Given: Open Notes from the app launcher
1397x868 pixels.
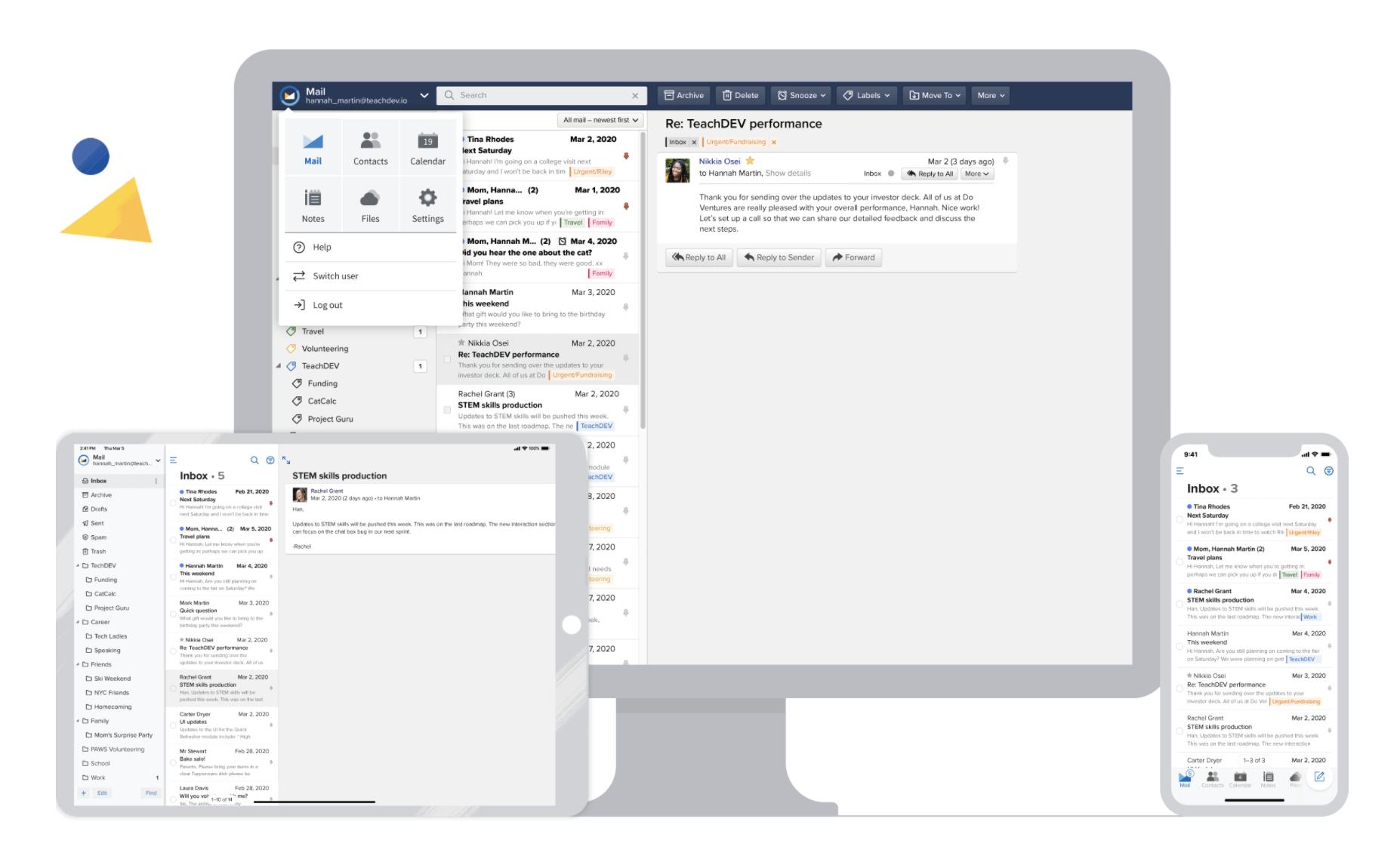Looking at the screenshot, I should pos(313,205).
